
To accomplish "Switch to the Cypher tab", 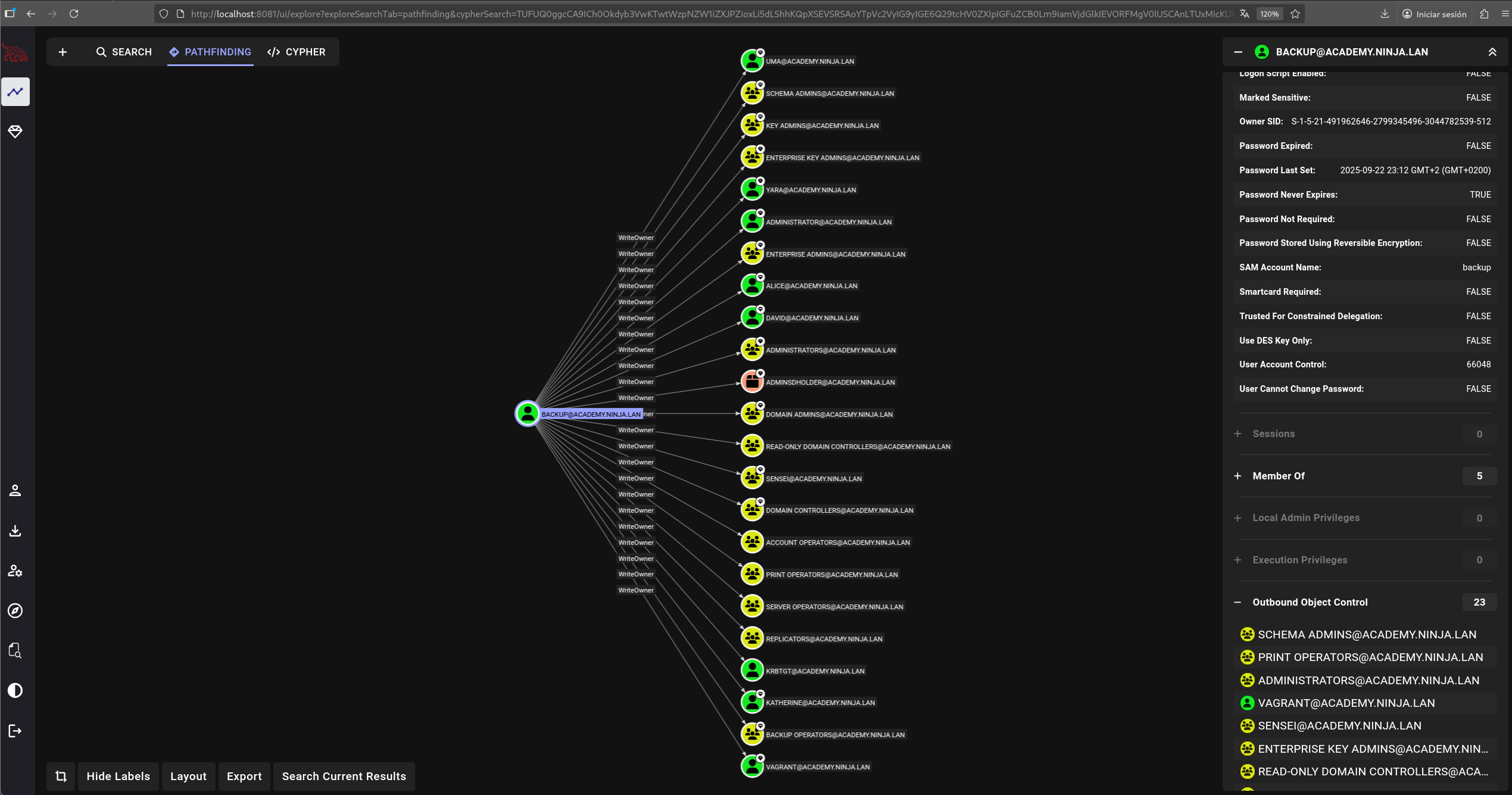I will click(297, 52).
